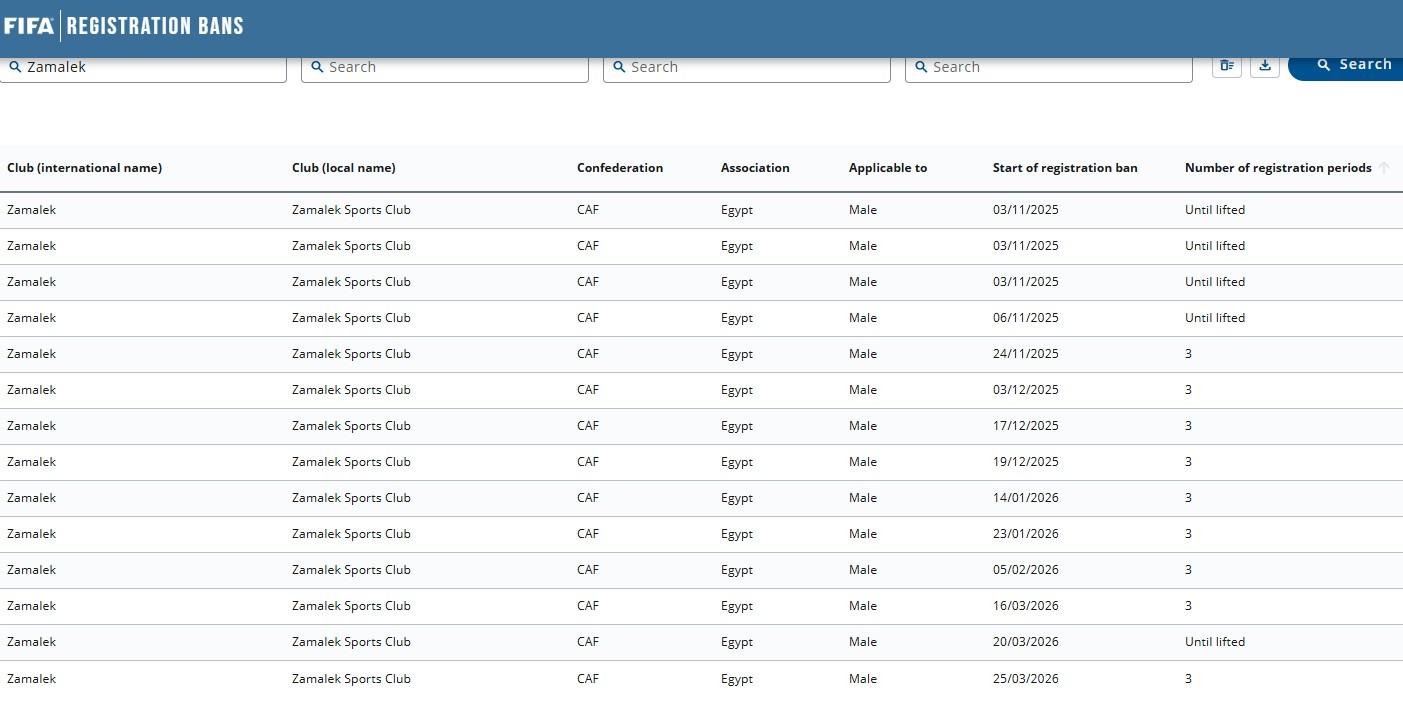Select the row with ban start 14/01/2026
Viewport: 1403px width, 703px height.
pyautogui.click(x=1025, y=498)
